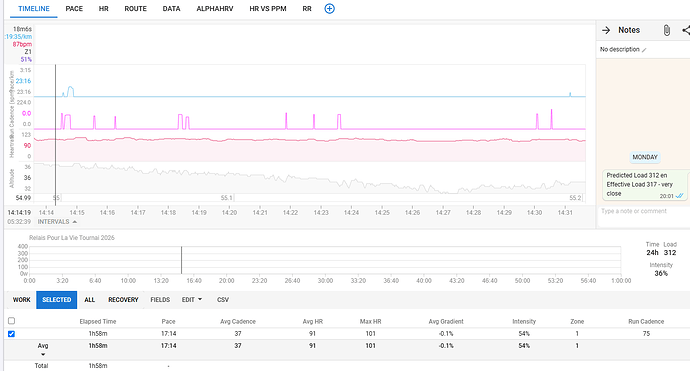Open the FIELDS selector
Screen dimensions: 690x371
160,300
